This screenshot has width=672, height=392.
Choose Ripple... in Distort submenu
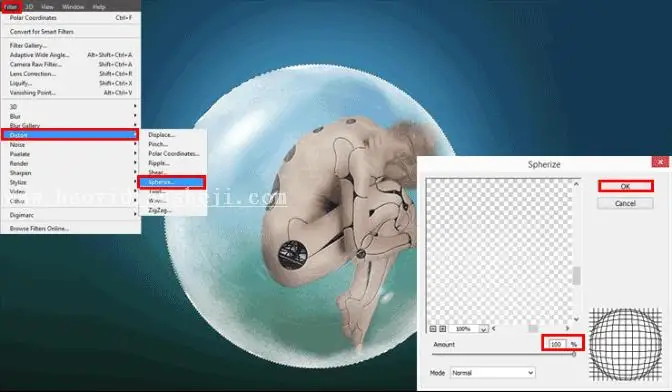click(x=173, y=163)
